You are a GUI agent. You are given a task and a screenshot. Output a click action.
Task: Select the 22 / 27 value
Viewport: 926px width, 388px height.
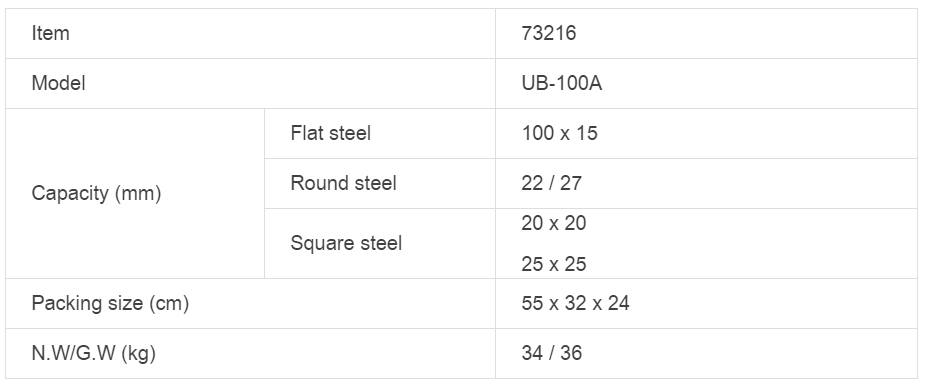[552, 183]
